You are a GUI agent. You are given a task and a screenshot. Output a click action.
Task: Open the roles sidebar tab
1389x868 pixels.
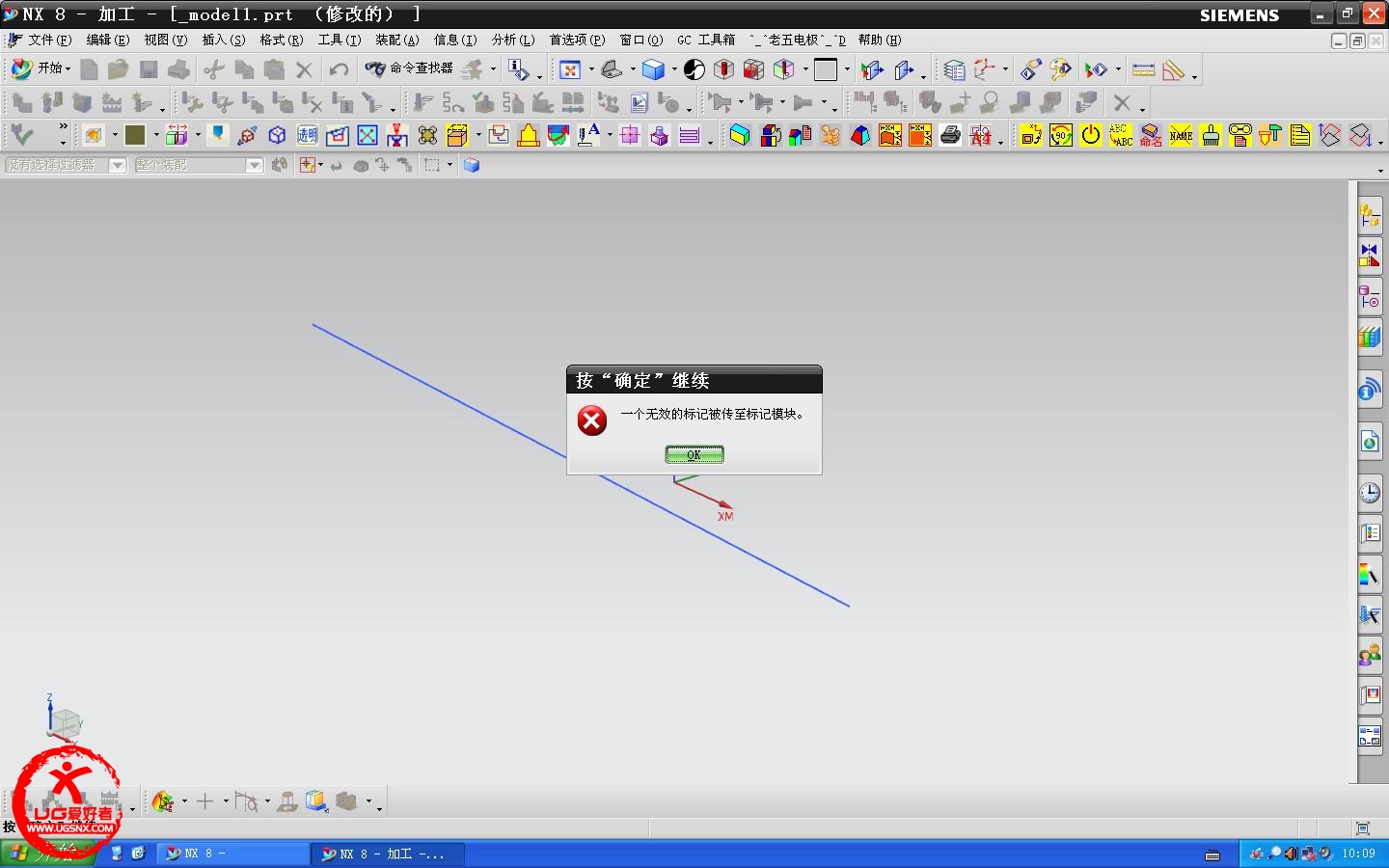point(1370,656)
